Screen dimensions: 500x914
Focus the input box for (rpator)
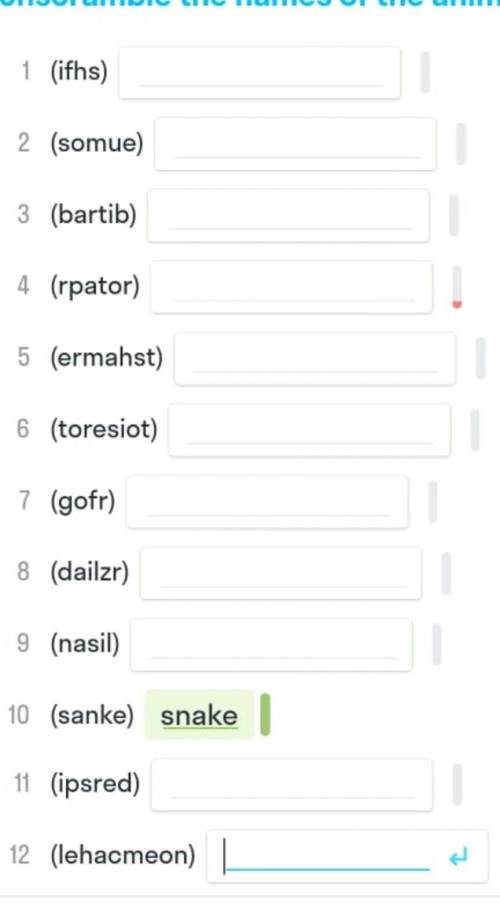coord(291,287)
